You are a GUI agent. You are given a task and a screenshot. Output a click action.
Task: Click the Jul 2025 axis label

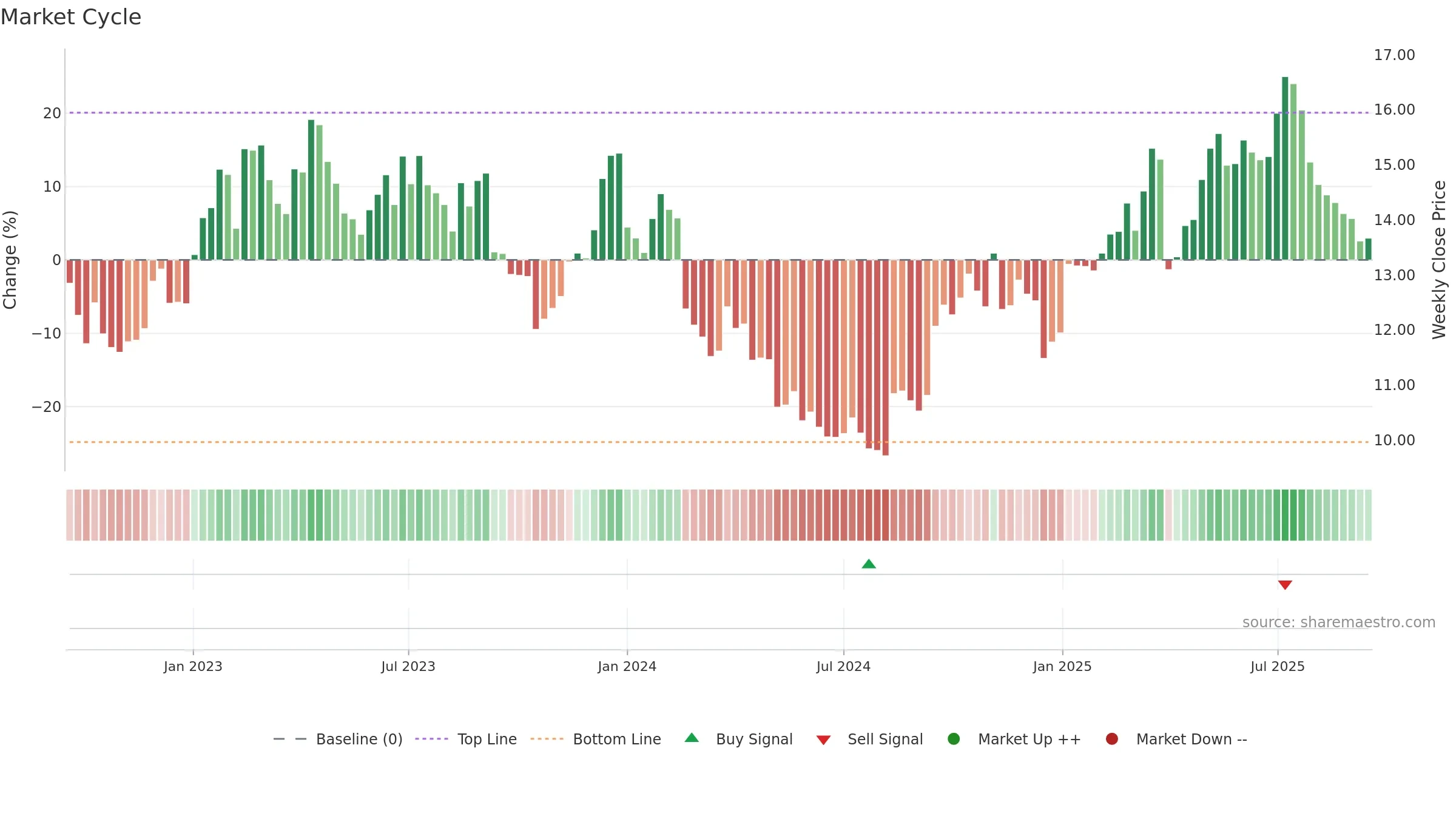pos(1278,666)
